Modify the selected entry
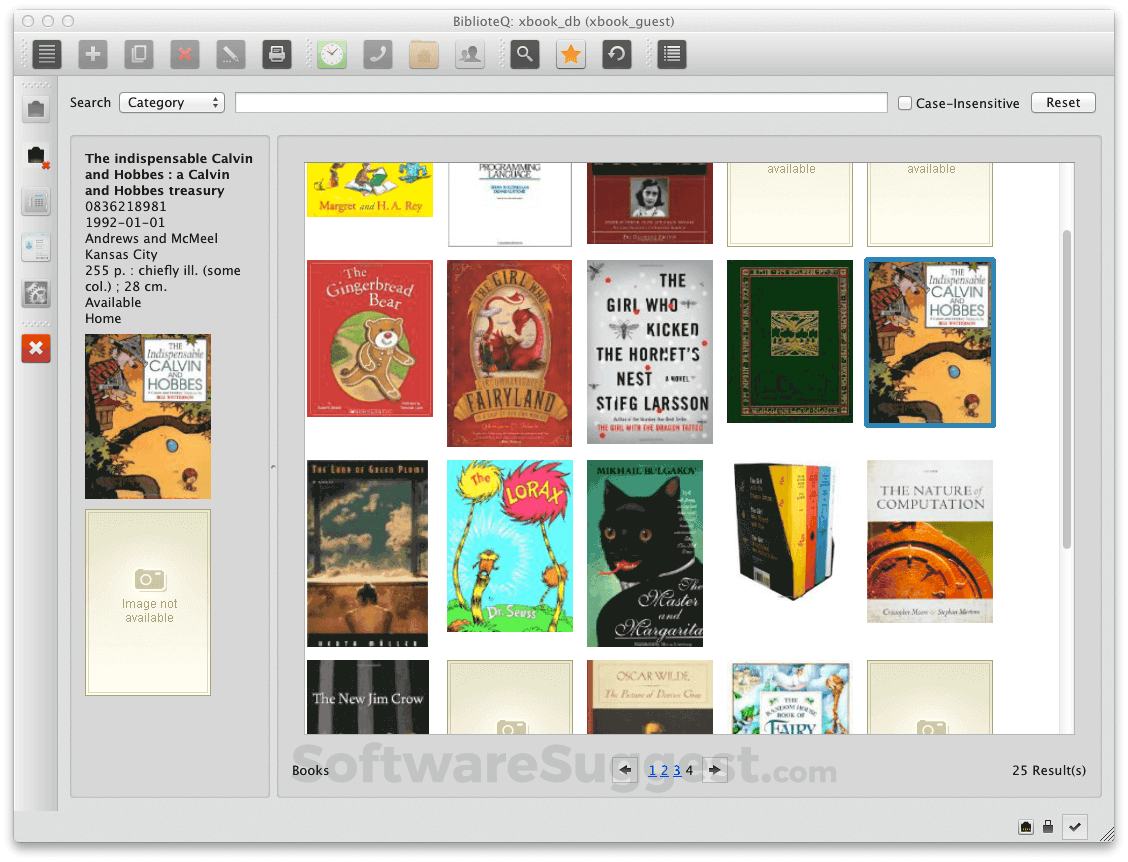Image resolution: width=1128 pixels, height=862 pixels. (230, 54)
